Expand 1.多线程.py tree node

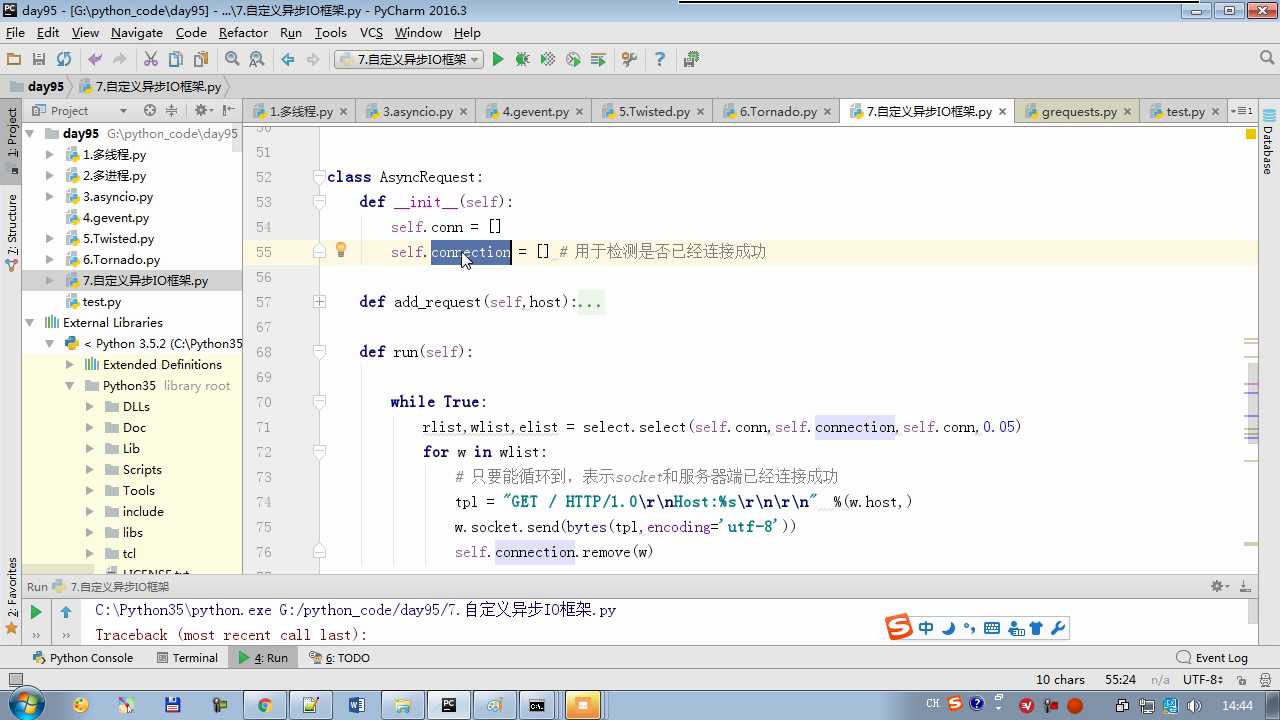[x=50, y=154]
